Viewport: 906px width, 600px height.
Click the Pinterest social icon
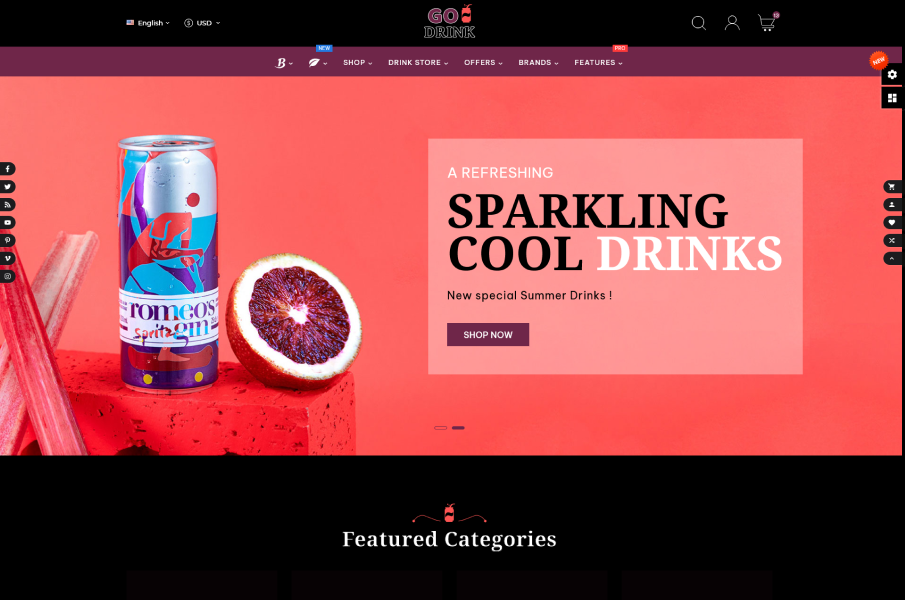8,240
